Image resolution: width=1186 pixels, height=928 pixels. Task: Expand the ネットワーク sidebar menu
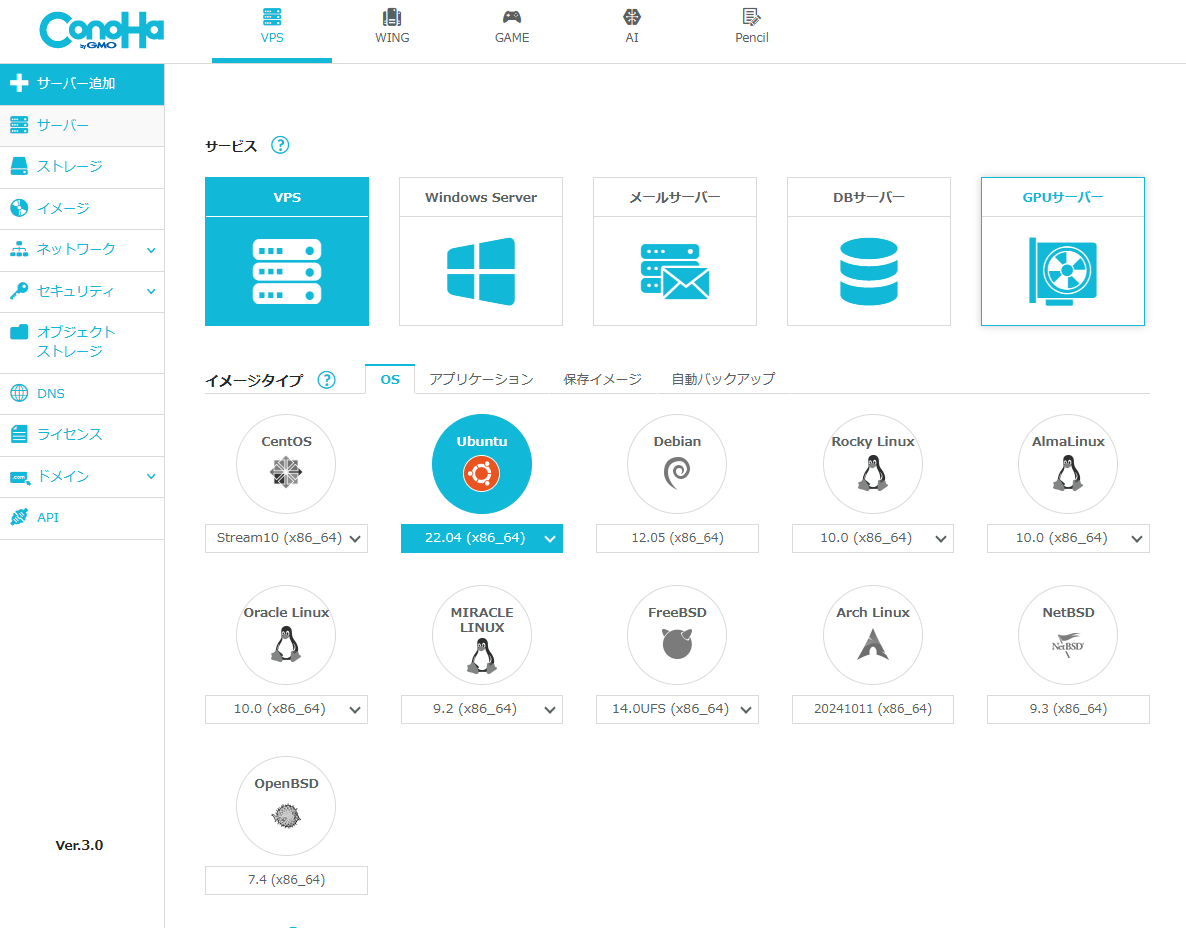[x=82, y=250]
